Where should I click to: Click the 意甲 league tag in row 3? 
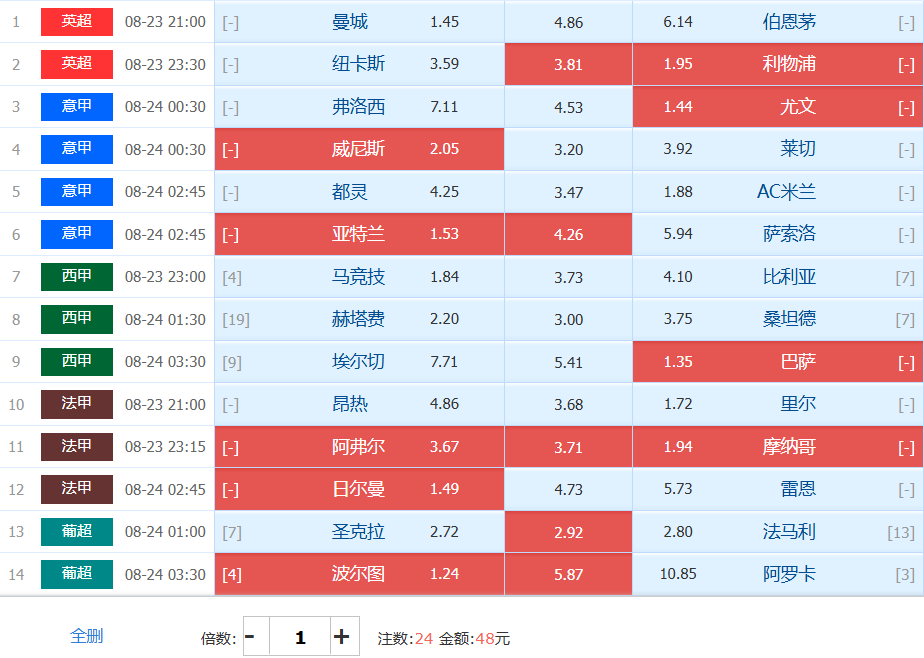(x=77, y=107)
